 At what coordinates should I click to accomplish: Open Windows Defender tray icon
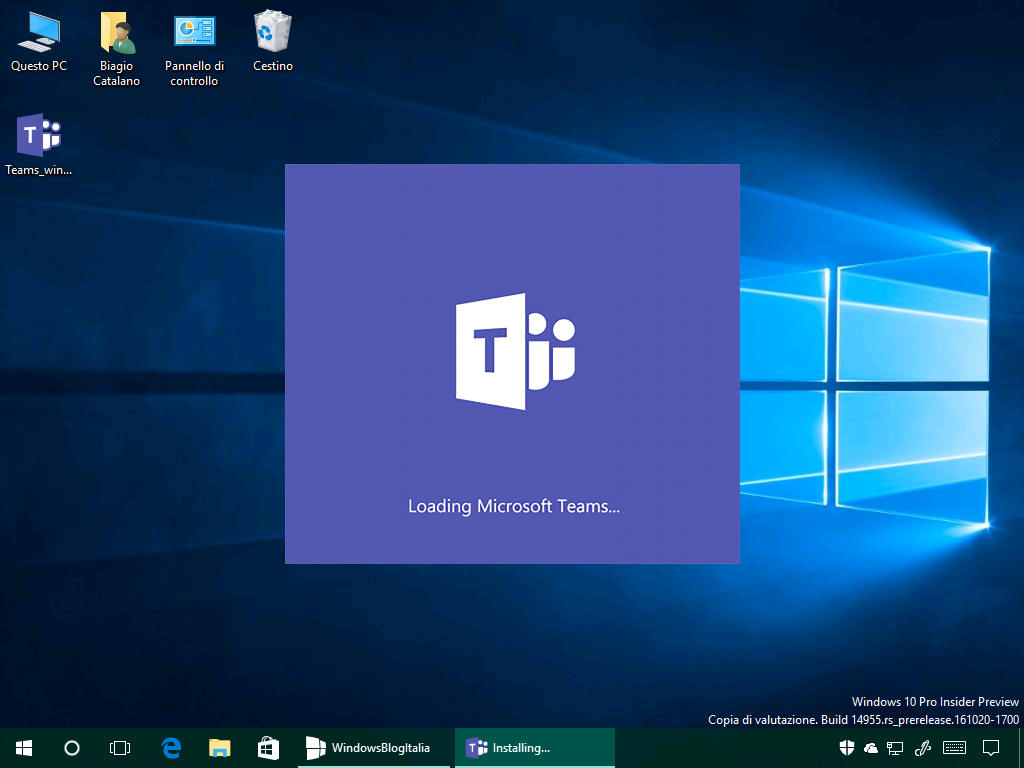point(847,748)
